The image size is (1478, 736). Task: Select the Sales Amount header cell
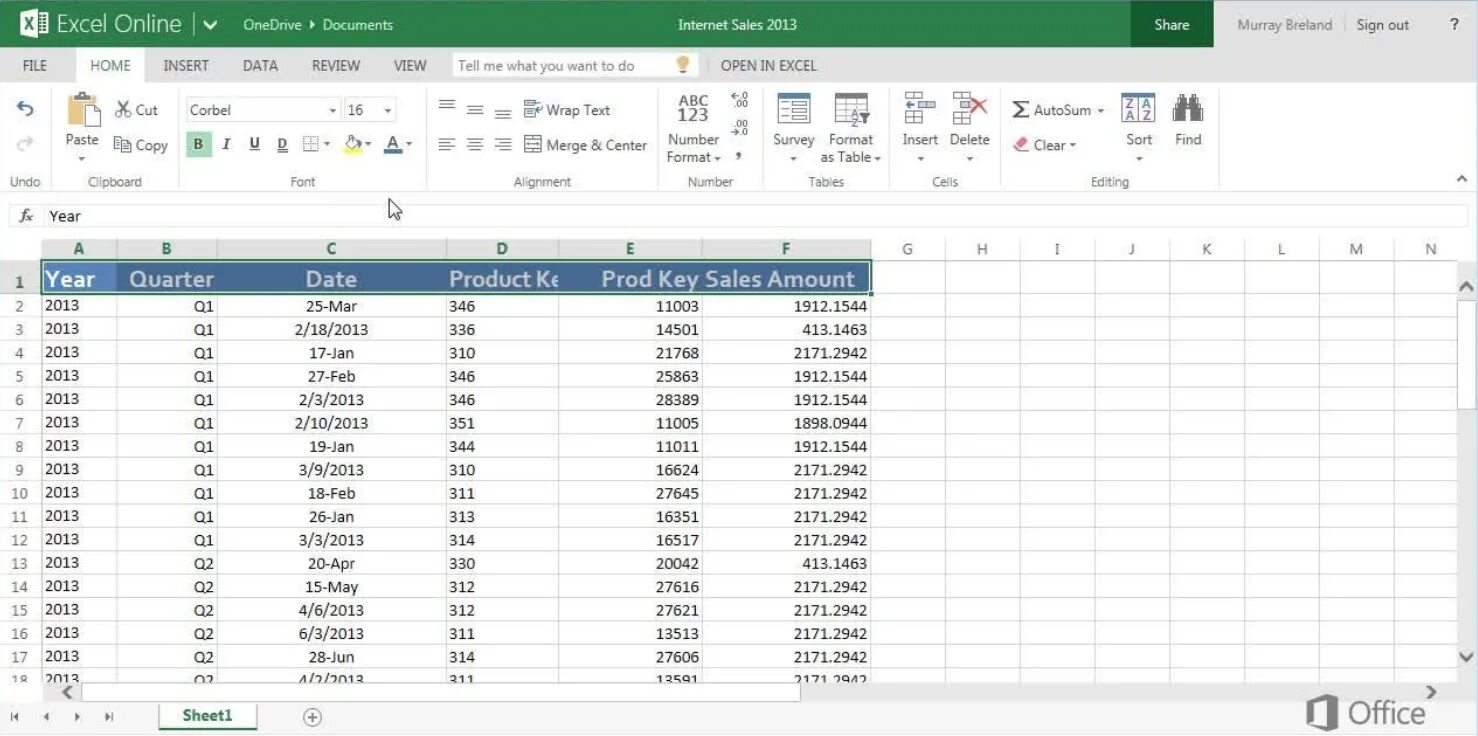[786, 279]
